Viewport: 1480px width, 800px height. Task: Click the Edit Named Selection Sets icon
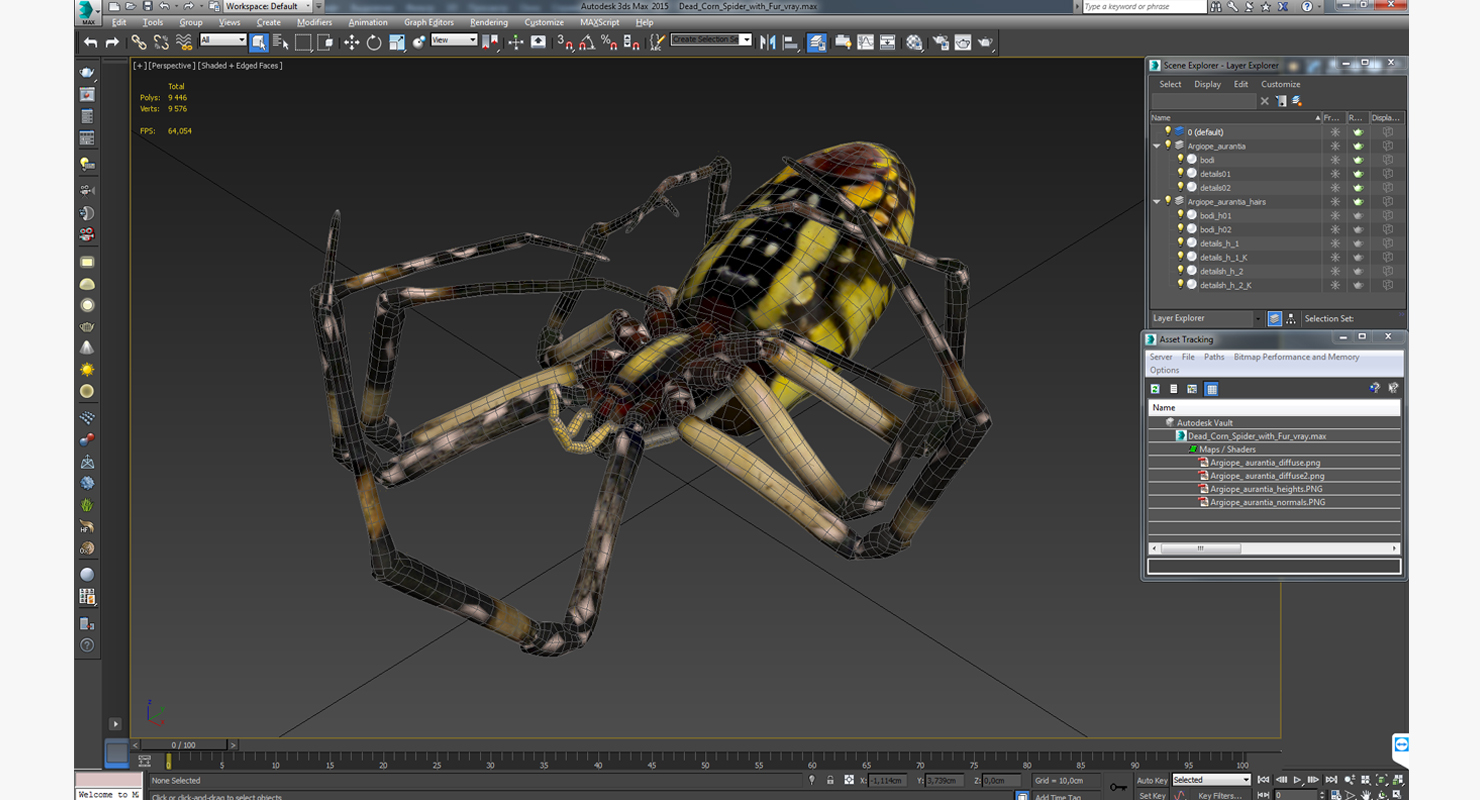(657, 42)
